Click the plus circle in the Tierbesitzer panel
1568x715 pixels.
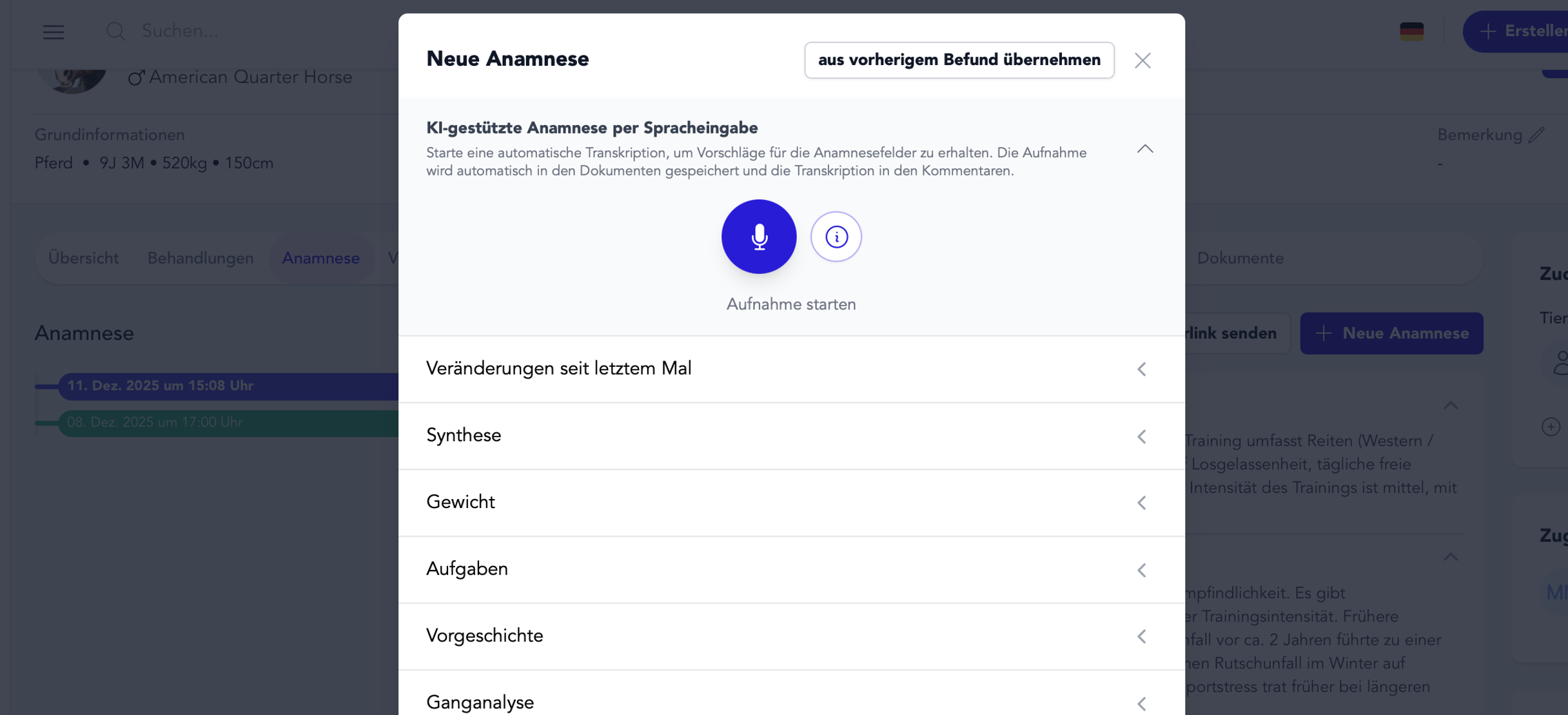(x=1552, y=426)
